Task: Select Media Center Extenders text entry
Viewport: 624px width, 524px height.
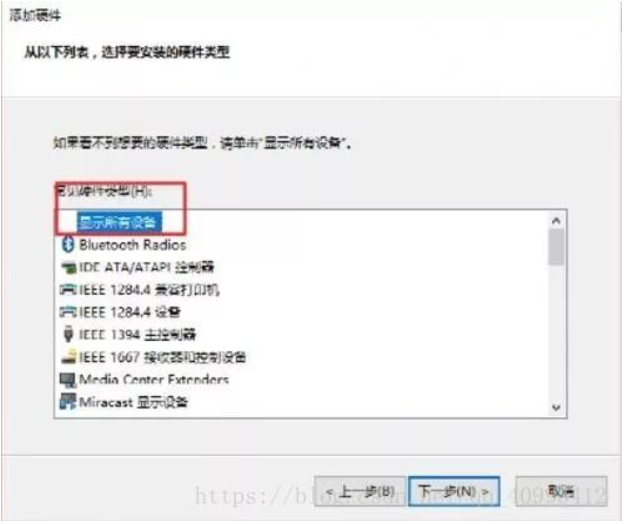Action: click(x=154, y=380)
